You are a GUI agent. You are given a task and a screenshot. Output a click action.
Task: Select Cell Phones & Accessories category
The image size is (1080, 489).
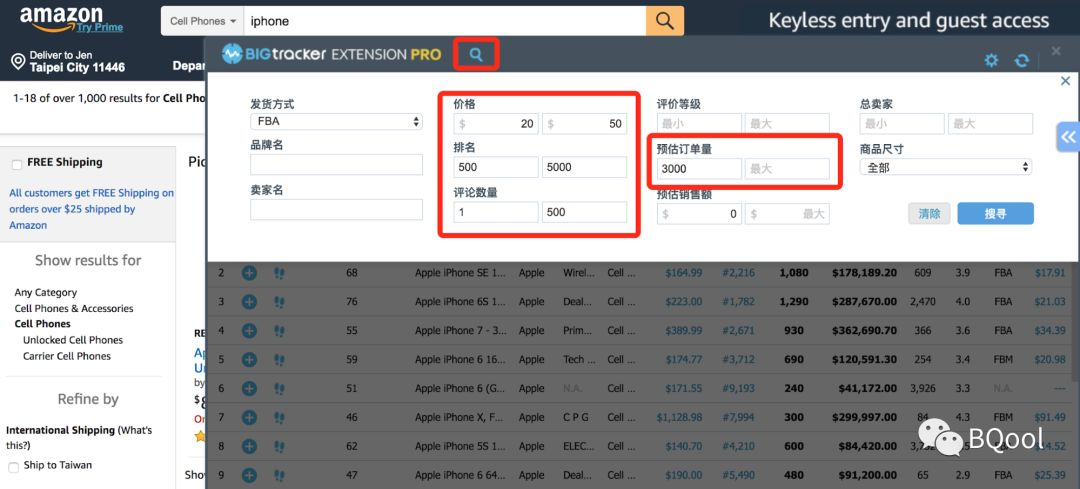74,309
